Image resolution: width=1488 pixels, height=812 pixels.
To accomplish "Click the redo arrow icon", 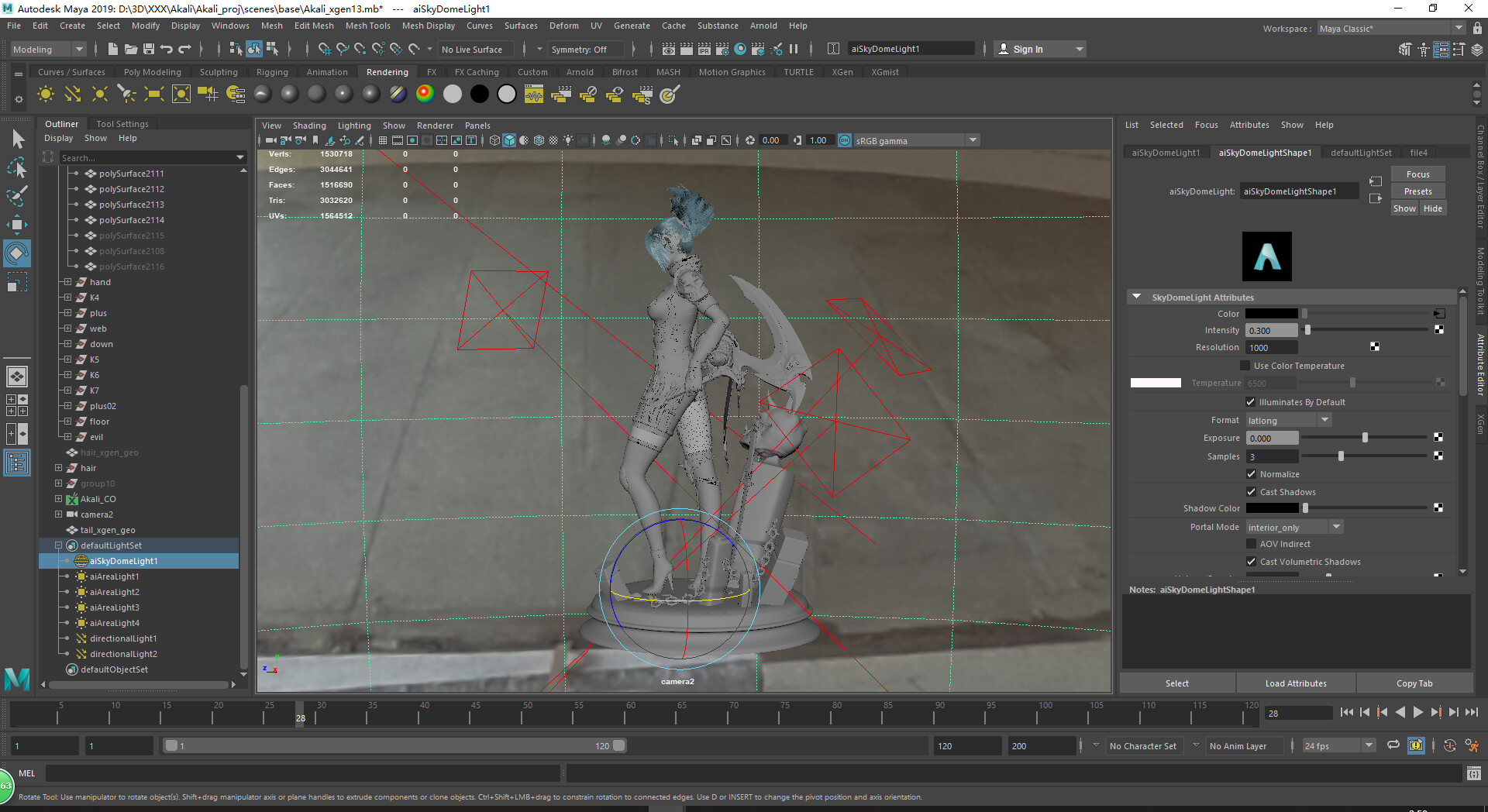I will [184, 49].
